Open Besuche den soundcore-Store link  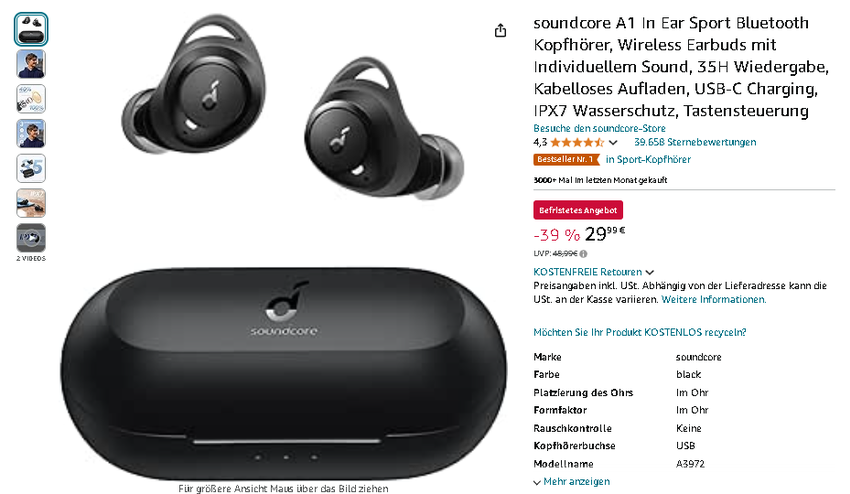599,129
